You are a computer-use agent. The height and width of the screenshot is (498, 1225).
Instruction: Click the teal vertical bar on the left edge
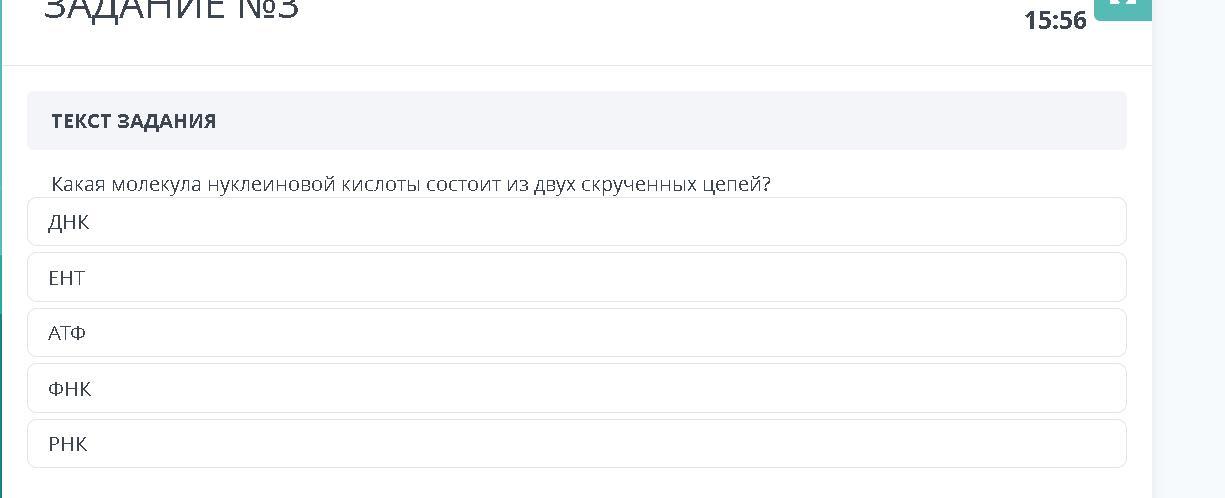click(x=2, y=150)
